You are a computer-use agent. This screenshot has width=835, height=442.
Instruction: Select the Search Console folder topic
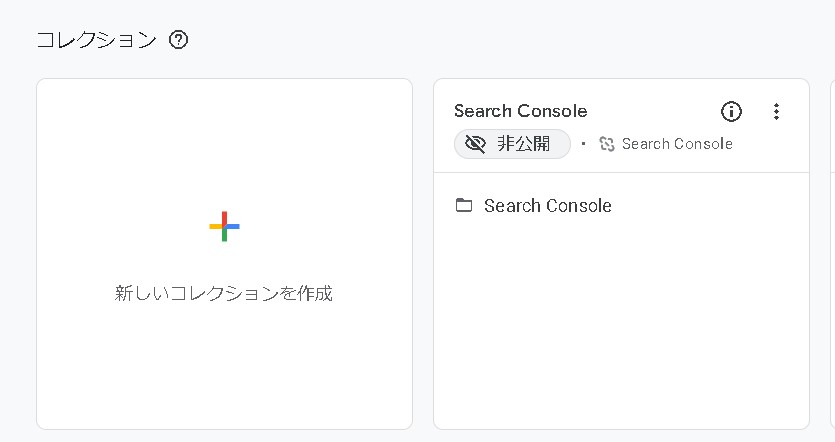547,206
